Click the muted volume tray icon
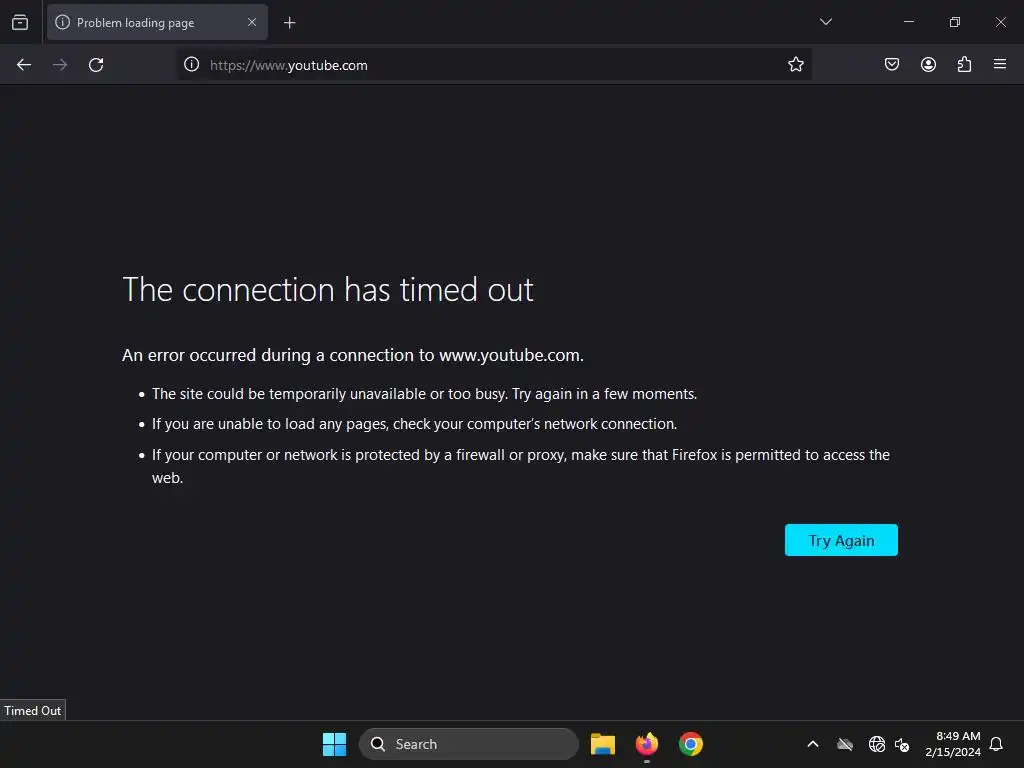 pos(902,744)
